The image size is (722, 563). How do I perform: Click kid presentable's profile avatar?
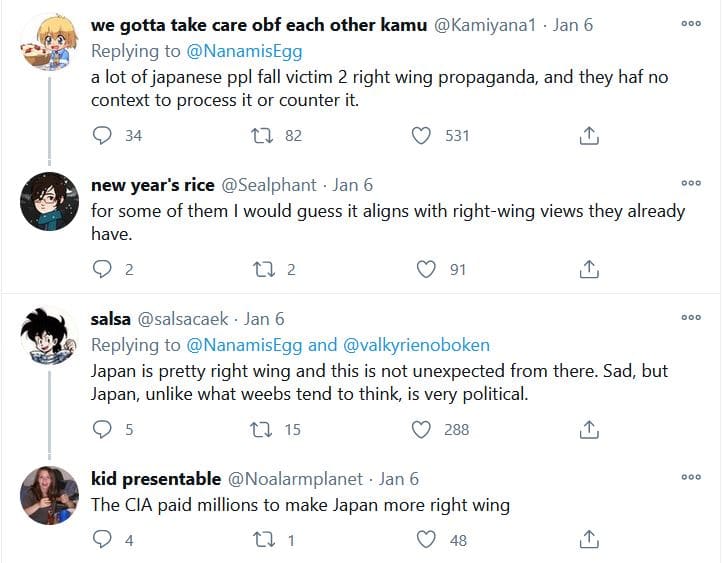click(x=49, y=496)
